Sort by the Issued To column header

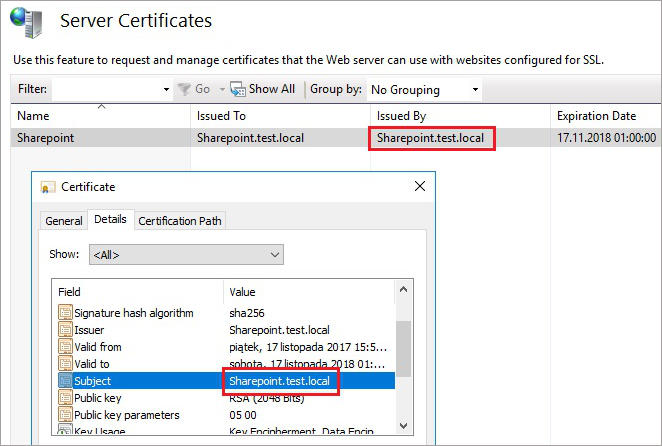point(280,116)
